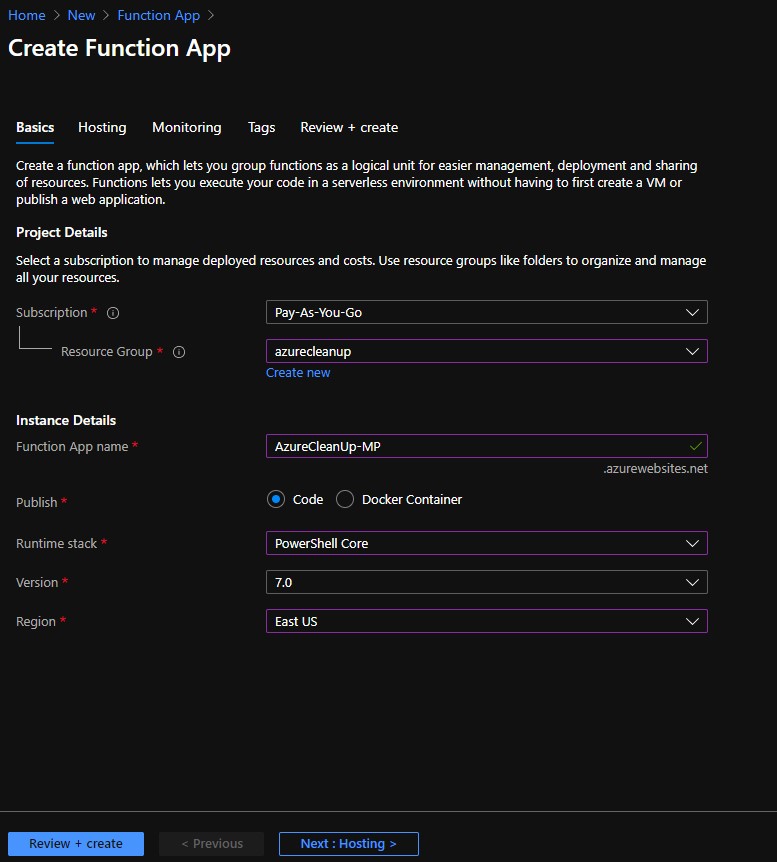Image resolution: width=777 pixels, height=862 pixels.
Task: Switch to the Basics tab
Action: (35, 128)
